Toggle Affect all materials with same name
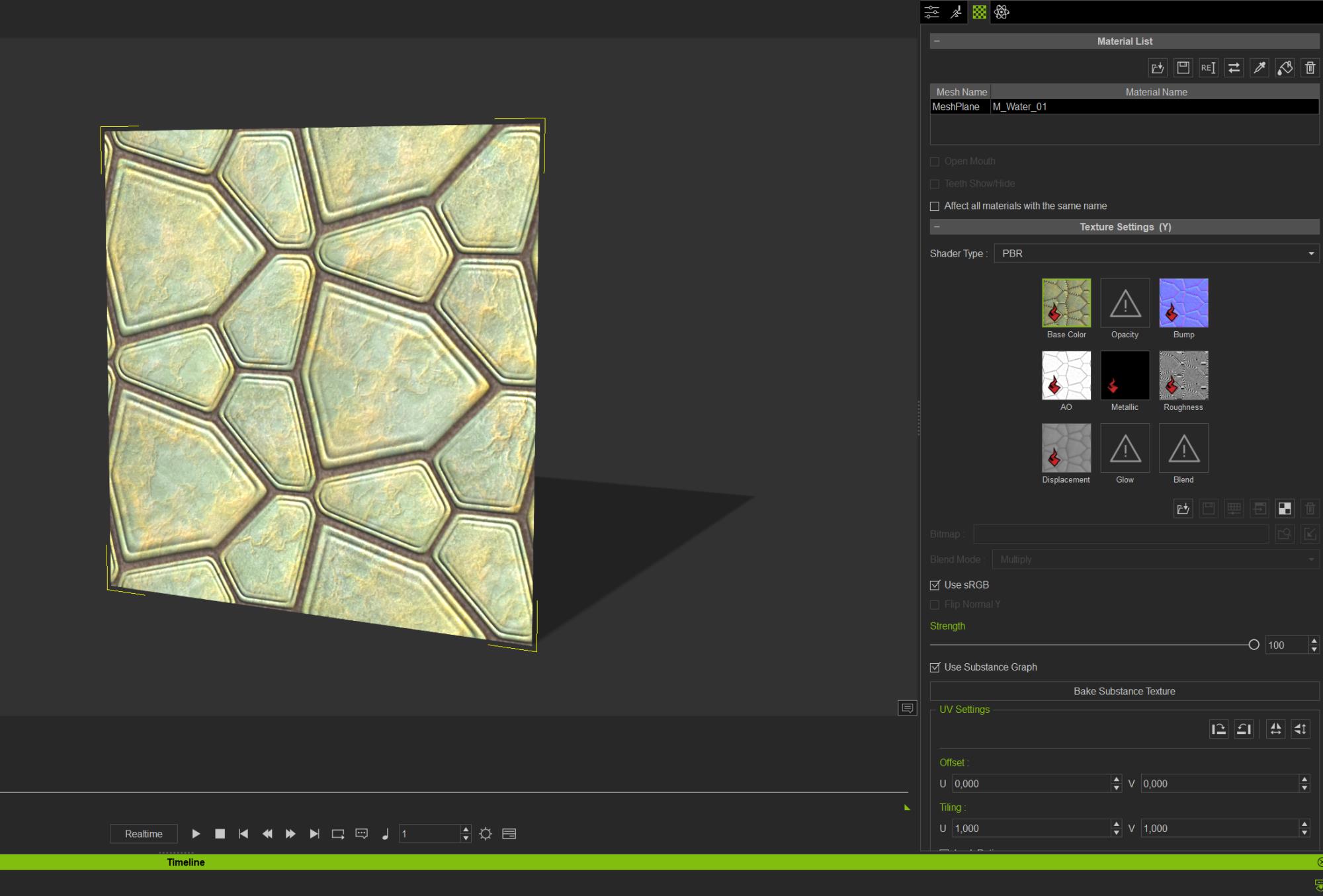This screenshot has height=896, width=1323. point(935,206)
